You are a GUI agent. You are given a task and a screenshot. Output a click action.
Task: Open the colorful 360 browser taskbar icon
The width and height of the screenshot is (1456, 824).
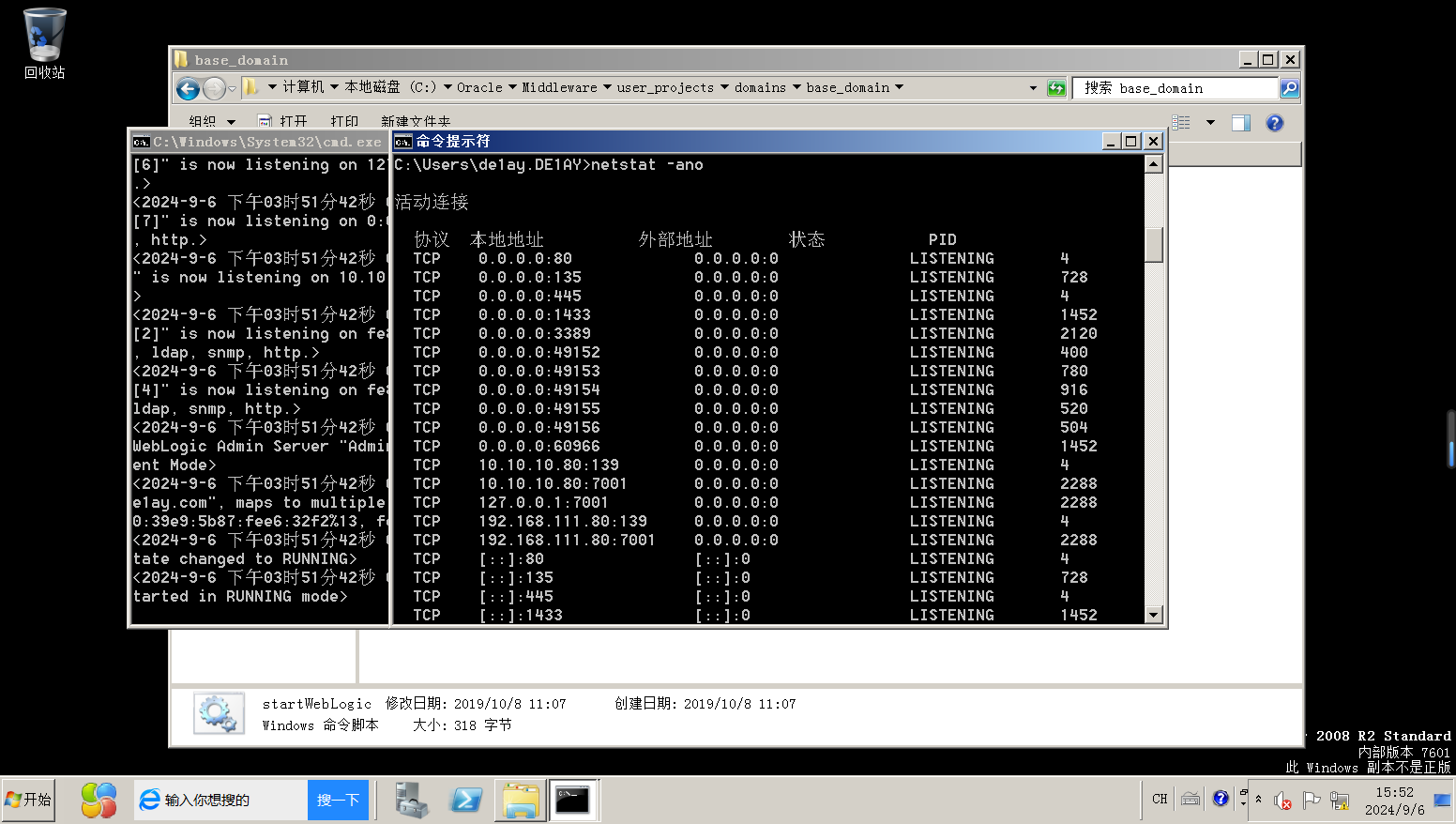pyautogui.click(x=99, y=800)
